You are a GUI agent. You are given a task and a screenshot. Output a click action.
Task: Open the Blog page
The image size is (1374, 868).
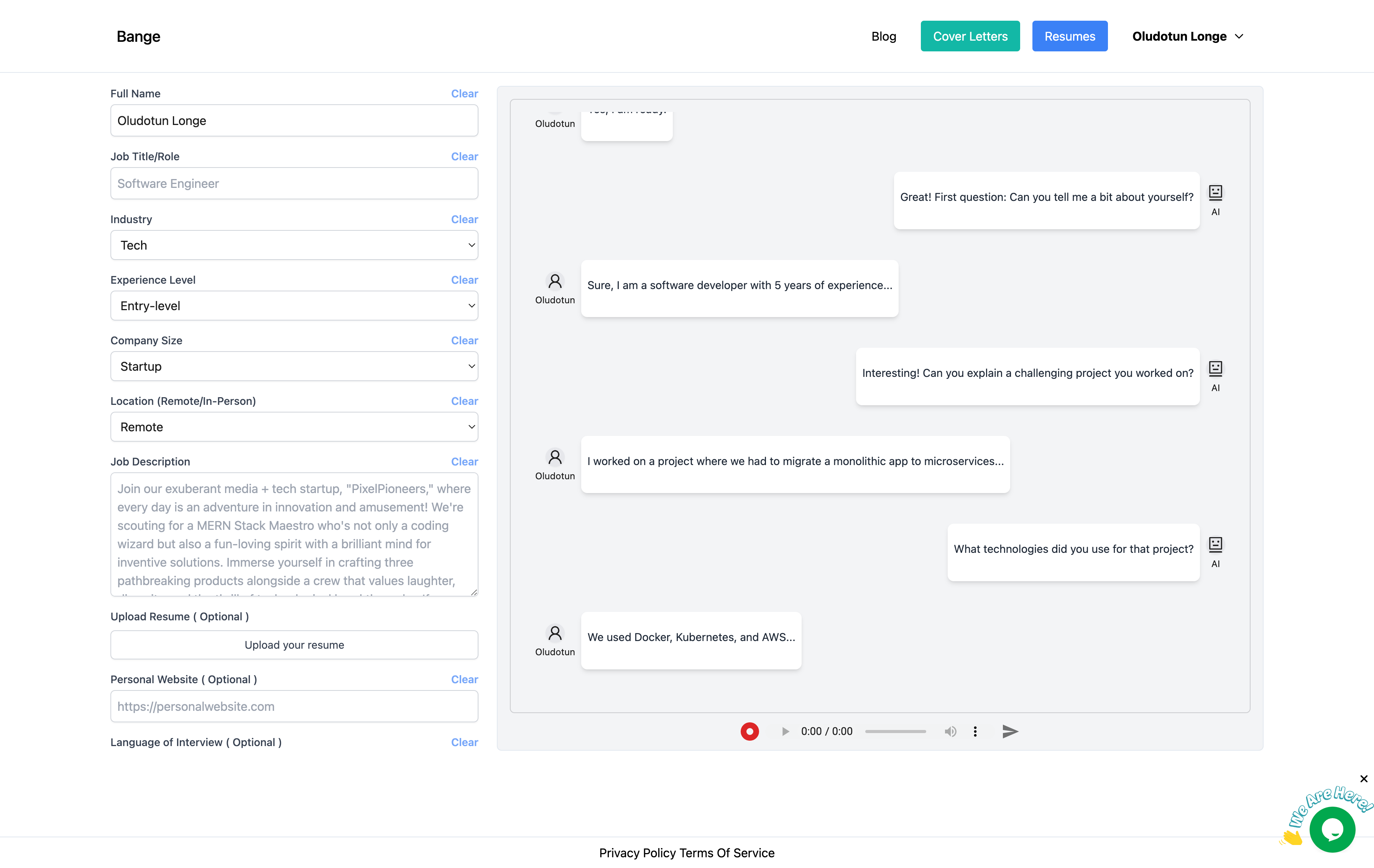click(x=883, y=36)
